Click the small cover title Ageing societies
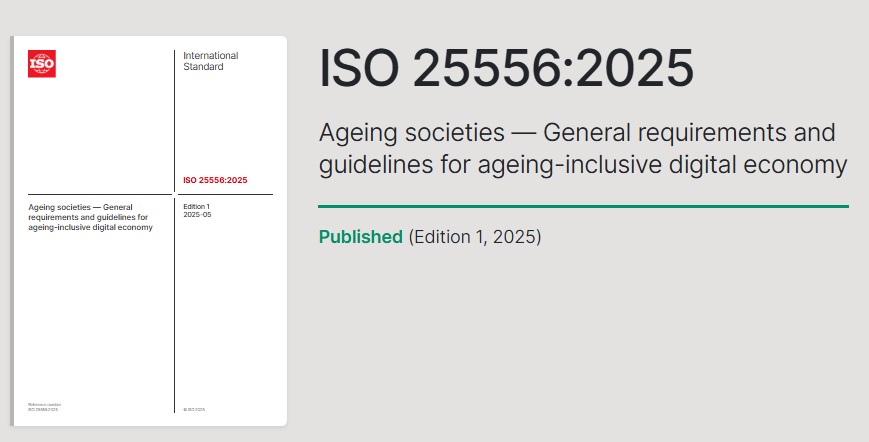Screen dimensions: 869x442 pyautogui.click(x=90, y=217)
